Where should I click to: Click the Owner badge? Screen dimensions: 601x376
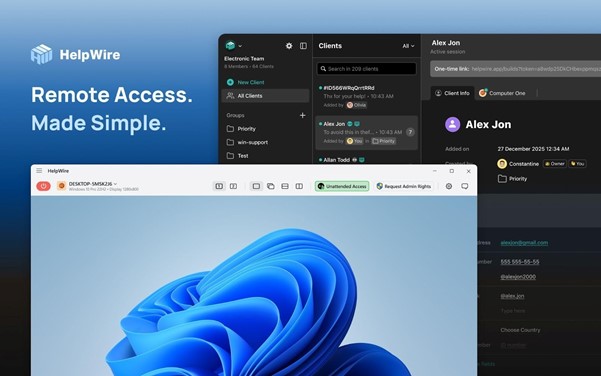coord(555,164)
